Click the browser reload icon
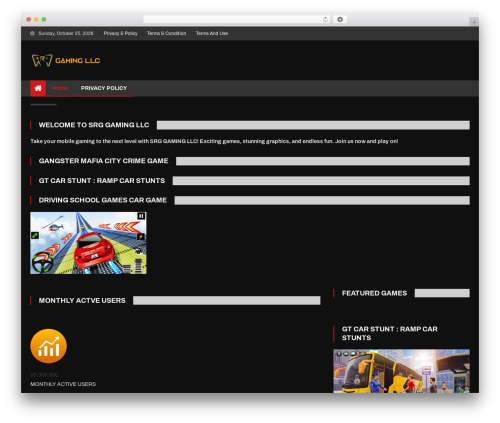Viewport: 500px width, 423px height. pyautogui.click(x=325, y=19)
